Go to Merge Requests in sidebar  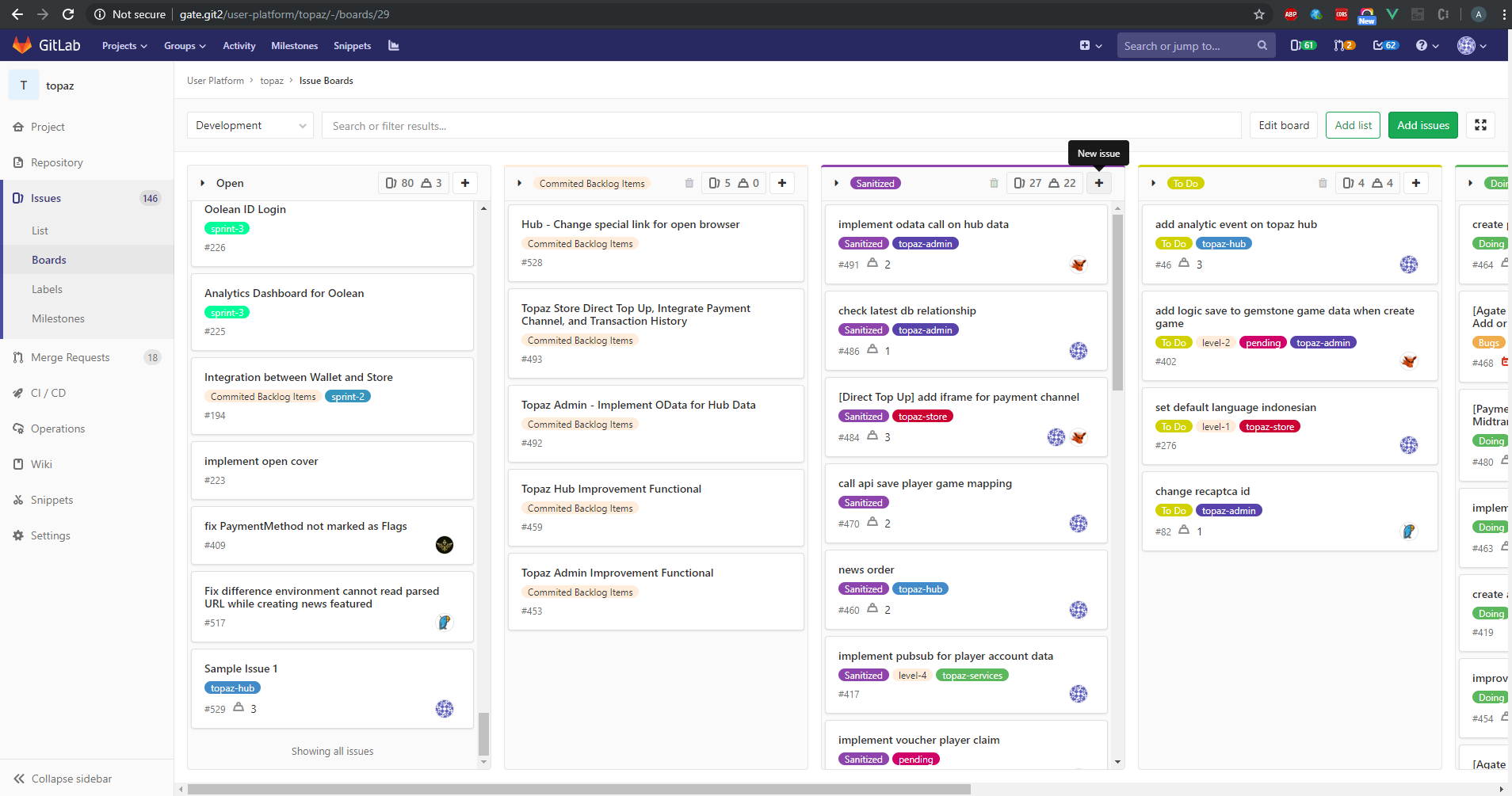tap(70, 357)
